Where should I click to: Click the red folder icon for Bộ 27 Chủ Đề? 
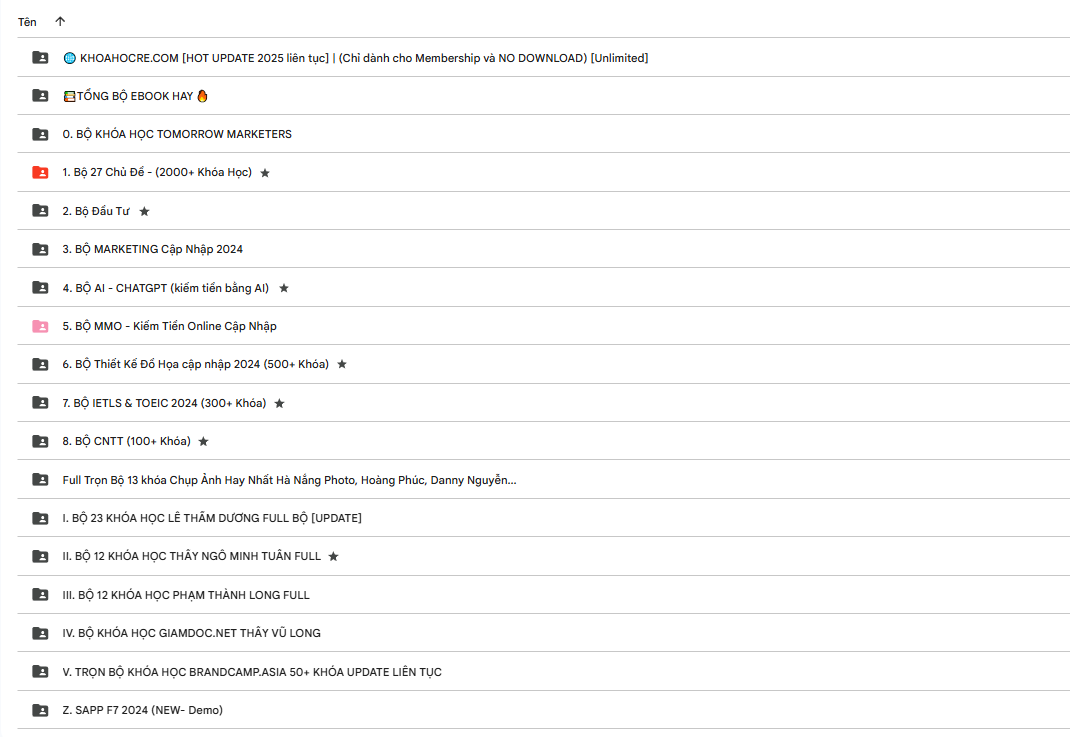pos(40,173)
